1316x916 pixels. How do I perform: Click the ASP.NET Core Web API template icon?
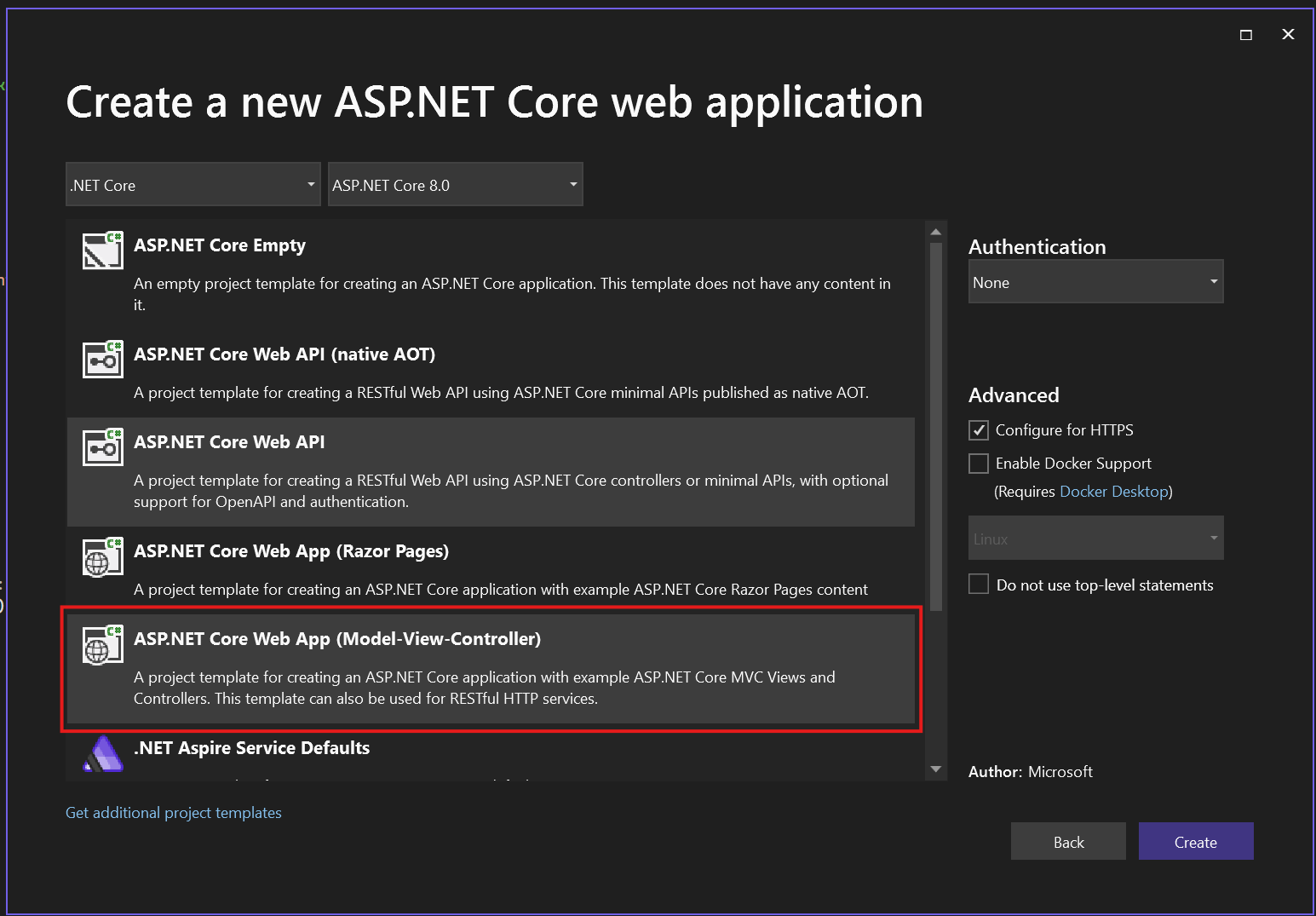[x=103, y=447]
